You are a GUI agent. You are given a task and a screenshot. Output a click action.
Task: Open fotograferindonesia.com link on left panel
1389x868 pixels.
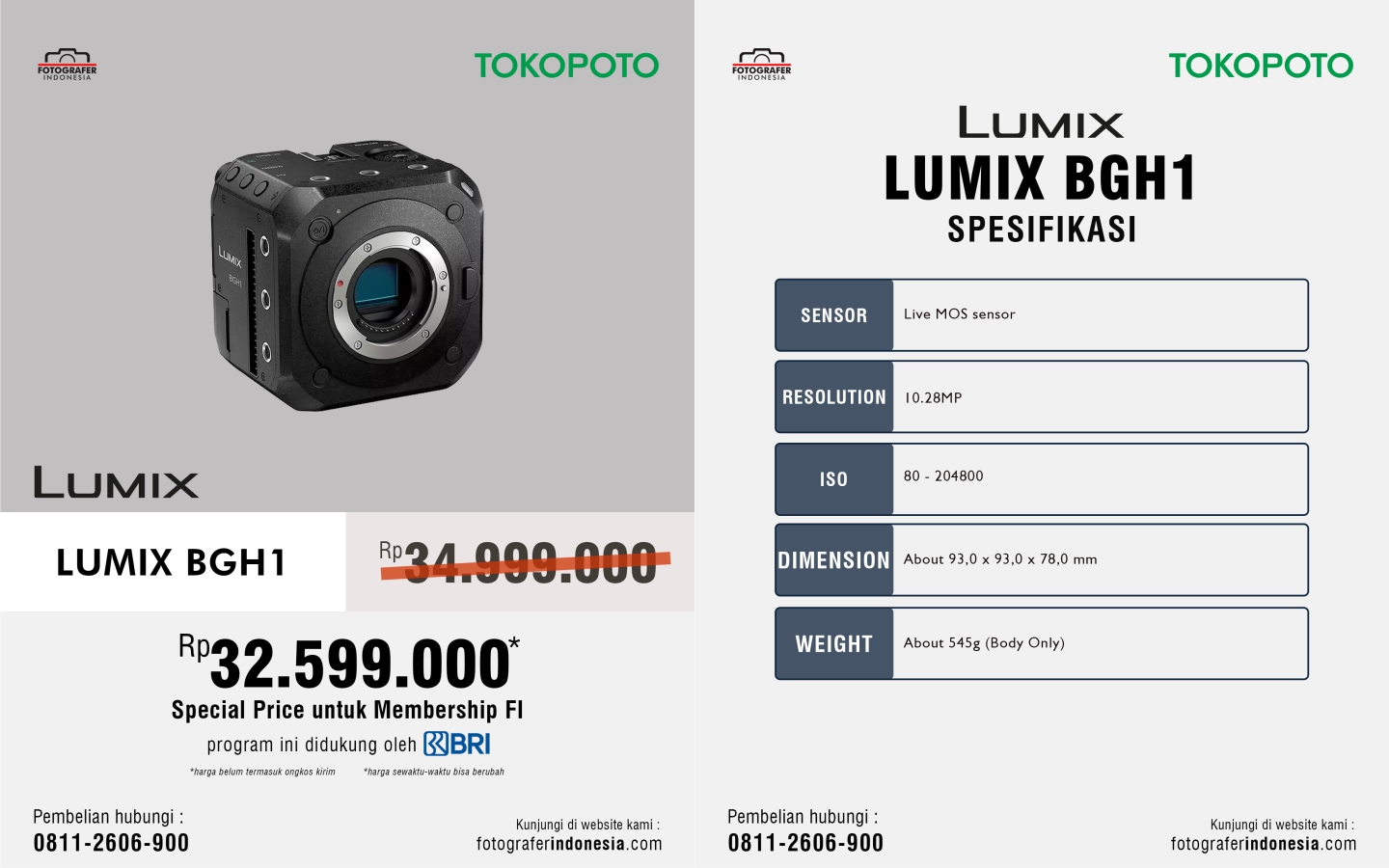click(569, 844)
